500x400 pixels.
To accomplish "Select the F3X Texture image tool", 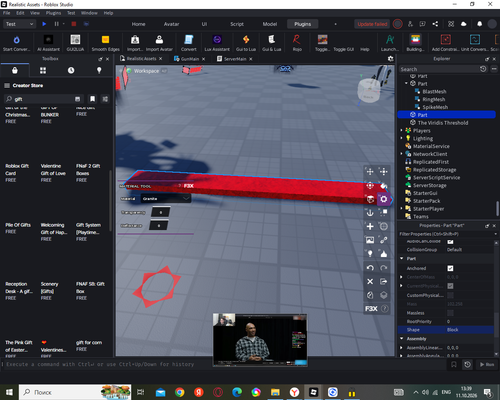I will 370,240.
